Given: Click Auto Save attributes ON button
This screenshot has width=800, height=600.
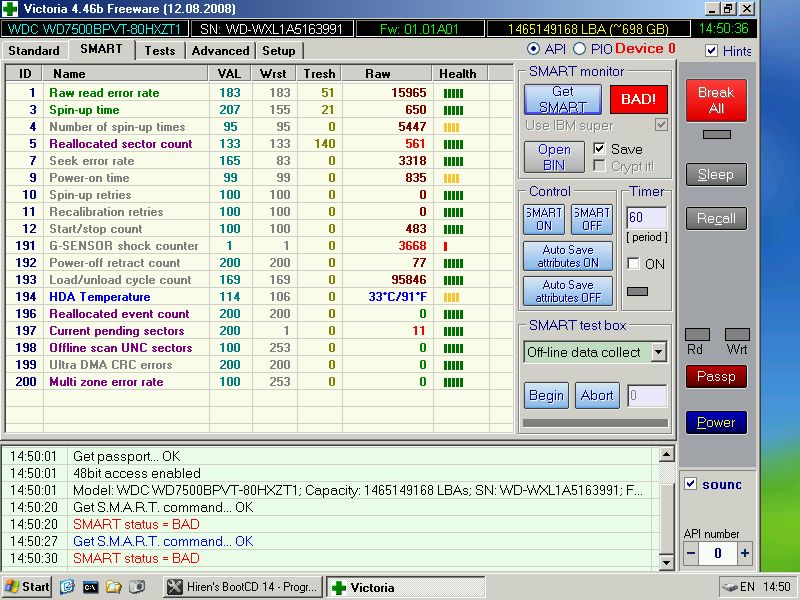Looking at the screenshot, I should [568, 256].
